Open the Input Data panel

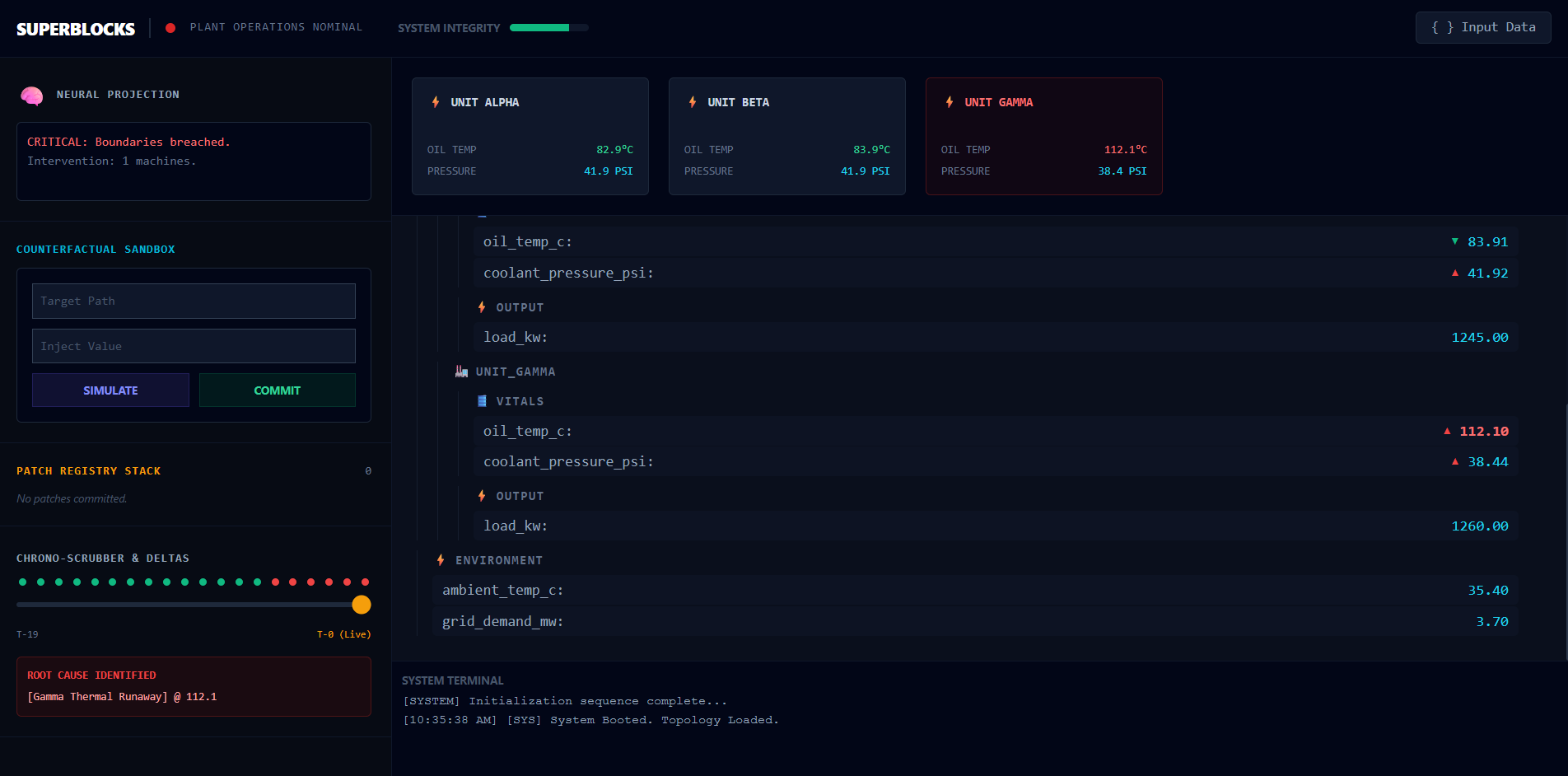(1483, 27)
